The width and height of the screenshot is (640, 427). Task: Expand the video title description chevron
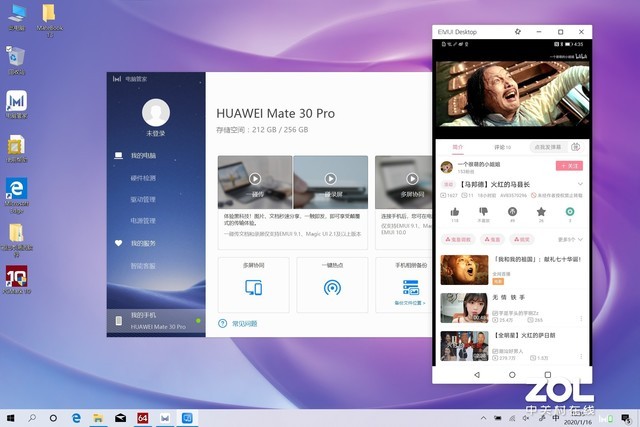click(580, 184)
